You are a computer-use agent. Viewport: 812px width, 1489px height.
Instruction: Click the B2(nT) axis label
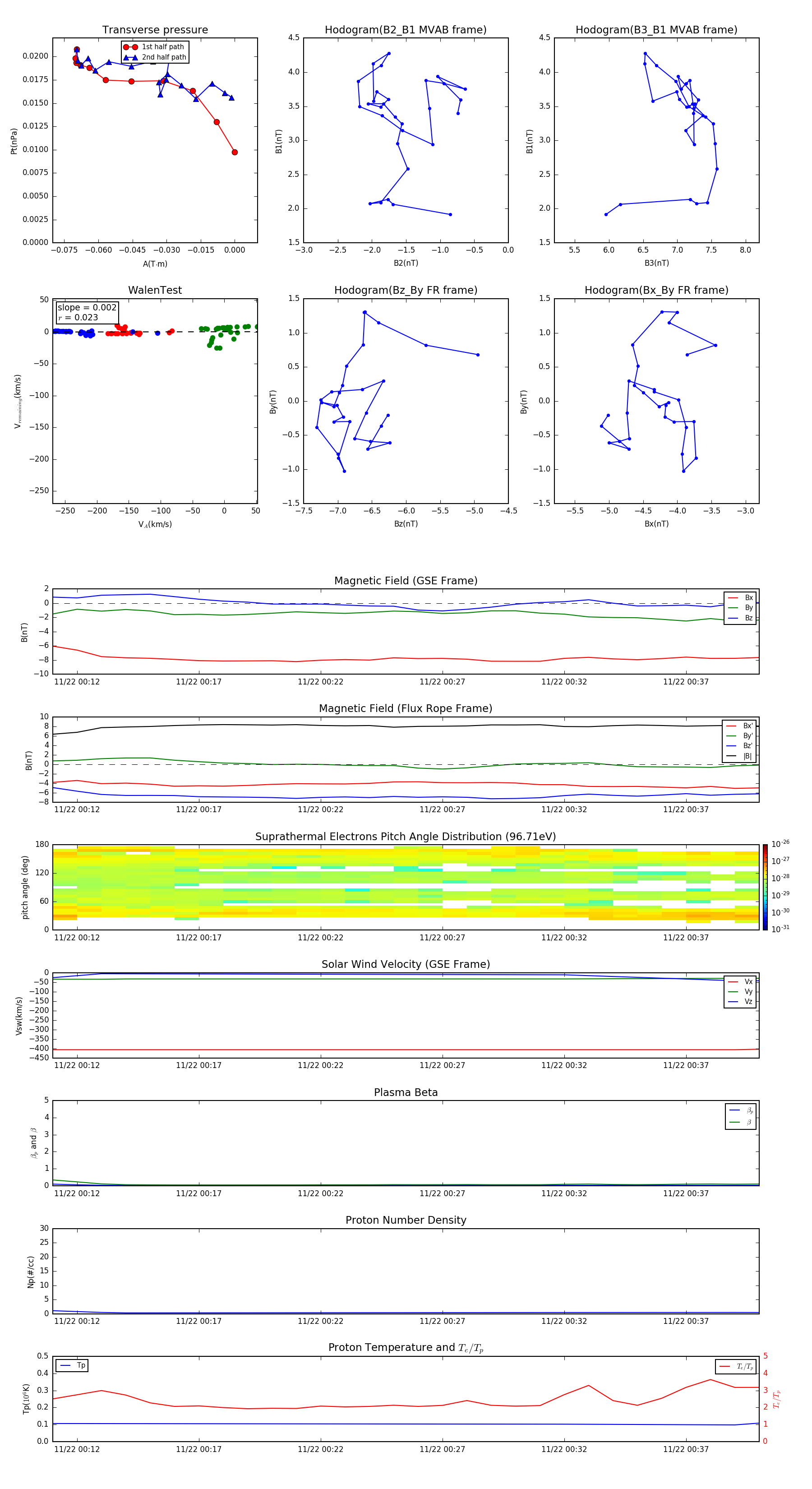click(406, 263)
